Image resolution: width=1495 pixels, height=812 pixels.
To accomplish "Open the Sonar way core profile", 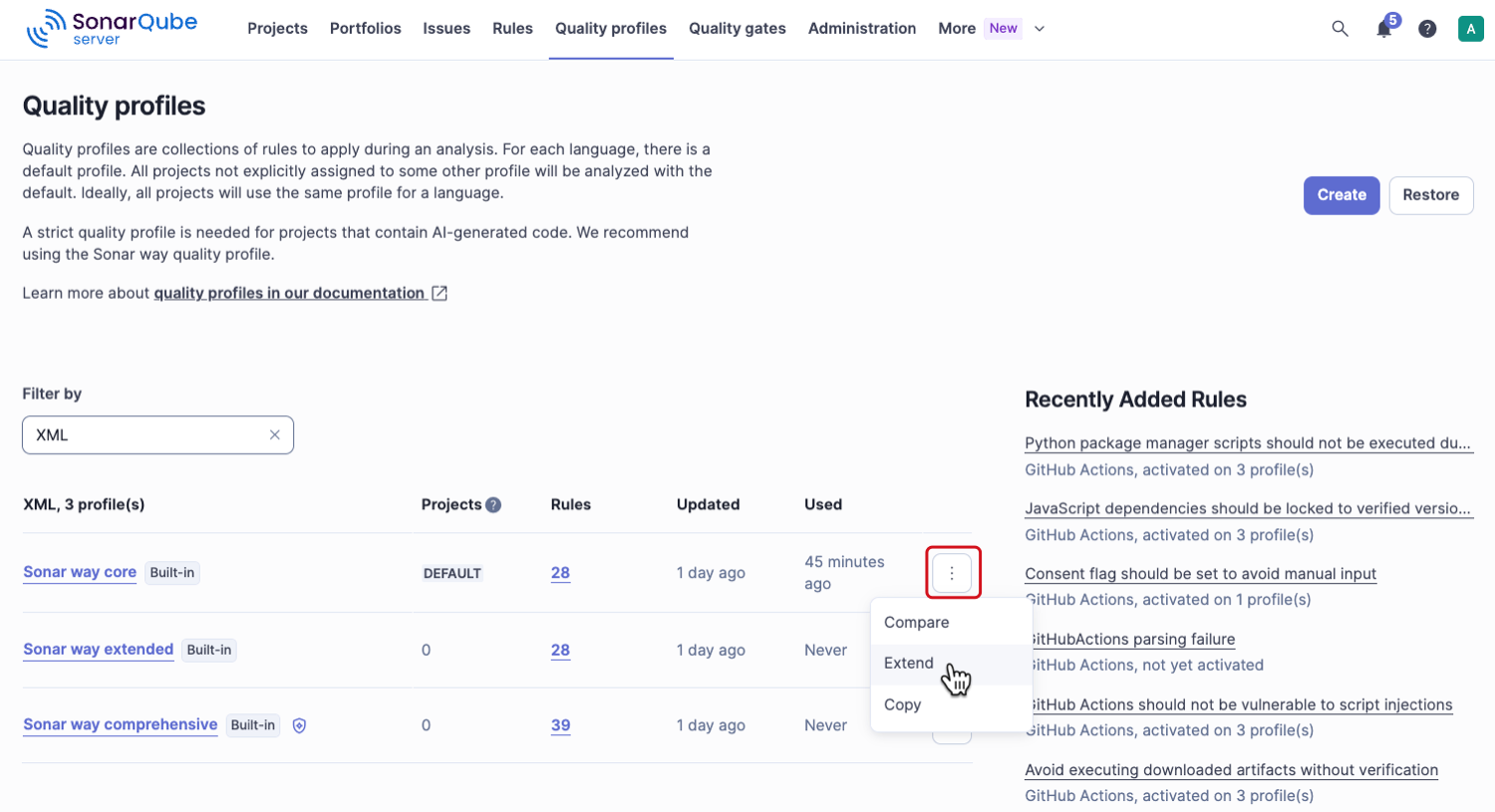I will click(x=80, y=572).
